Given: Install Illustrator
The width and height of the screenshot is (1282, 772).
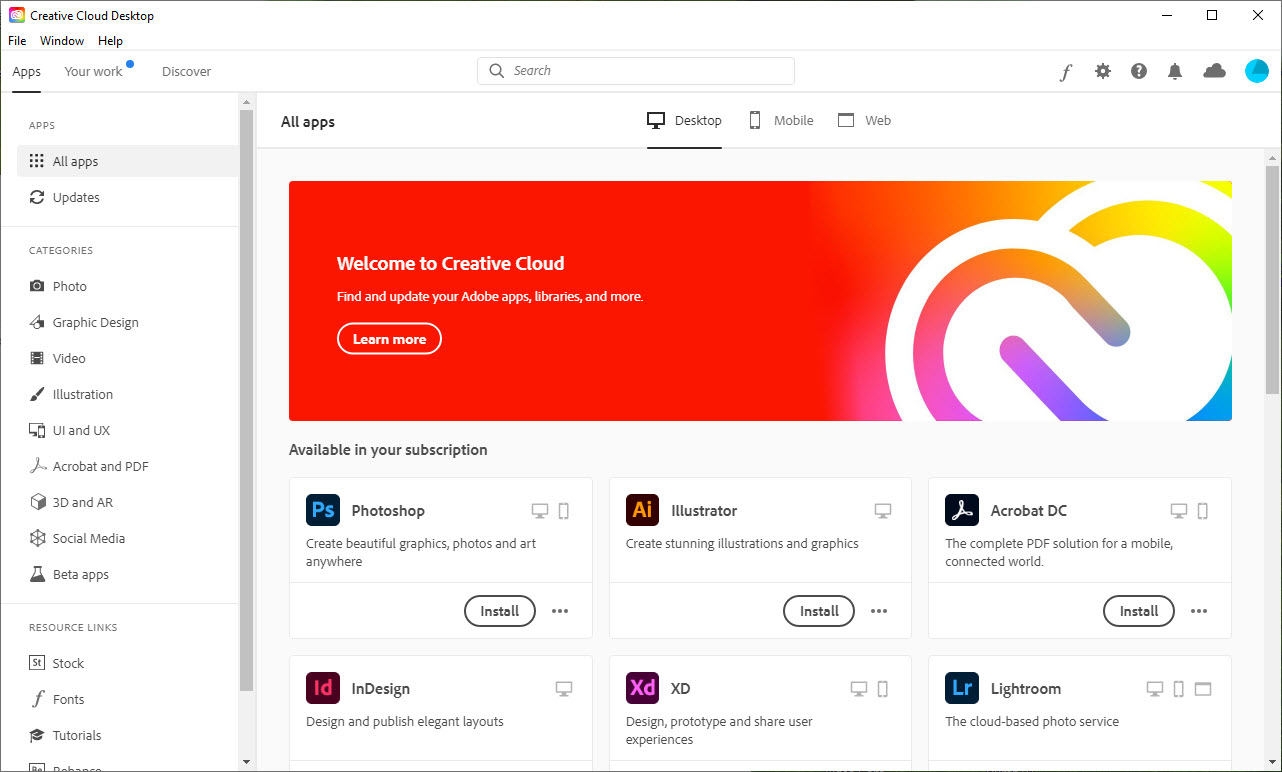Looking at the screenshot, I should pos(819,611).
